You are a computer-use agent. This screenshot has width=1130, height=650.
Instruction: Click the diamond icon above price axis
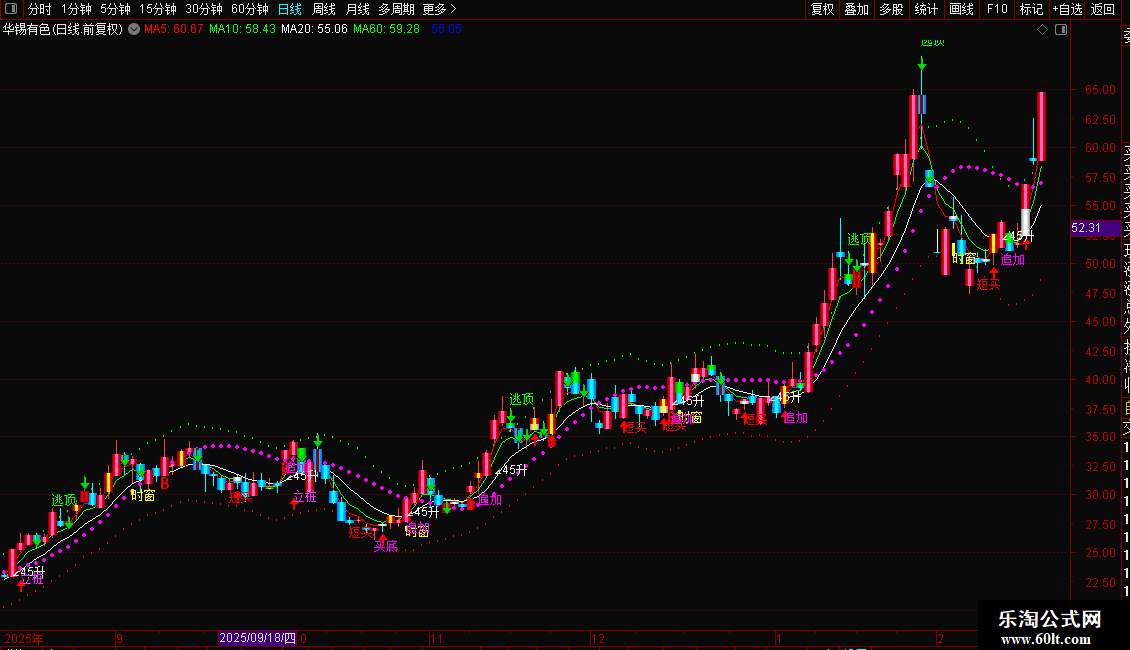pyautogui.click(x=1042, y=30)
